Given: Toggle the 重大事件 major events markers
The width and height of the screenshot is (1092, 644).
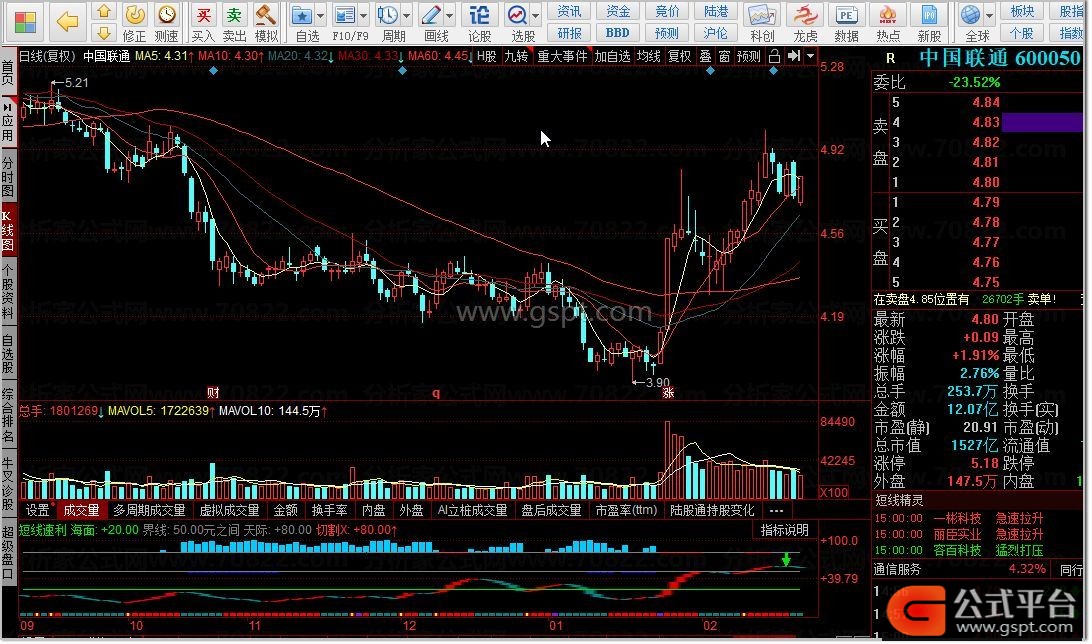Looking at the screenshot, I should click(562, 56).
